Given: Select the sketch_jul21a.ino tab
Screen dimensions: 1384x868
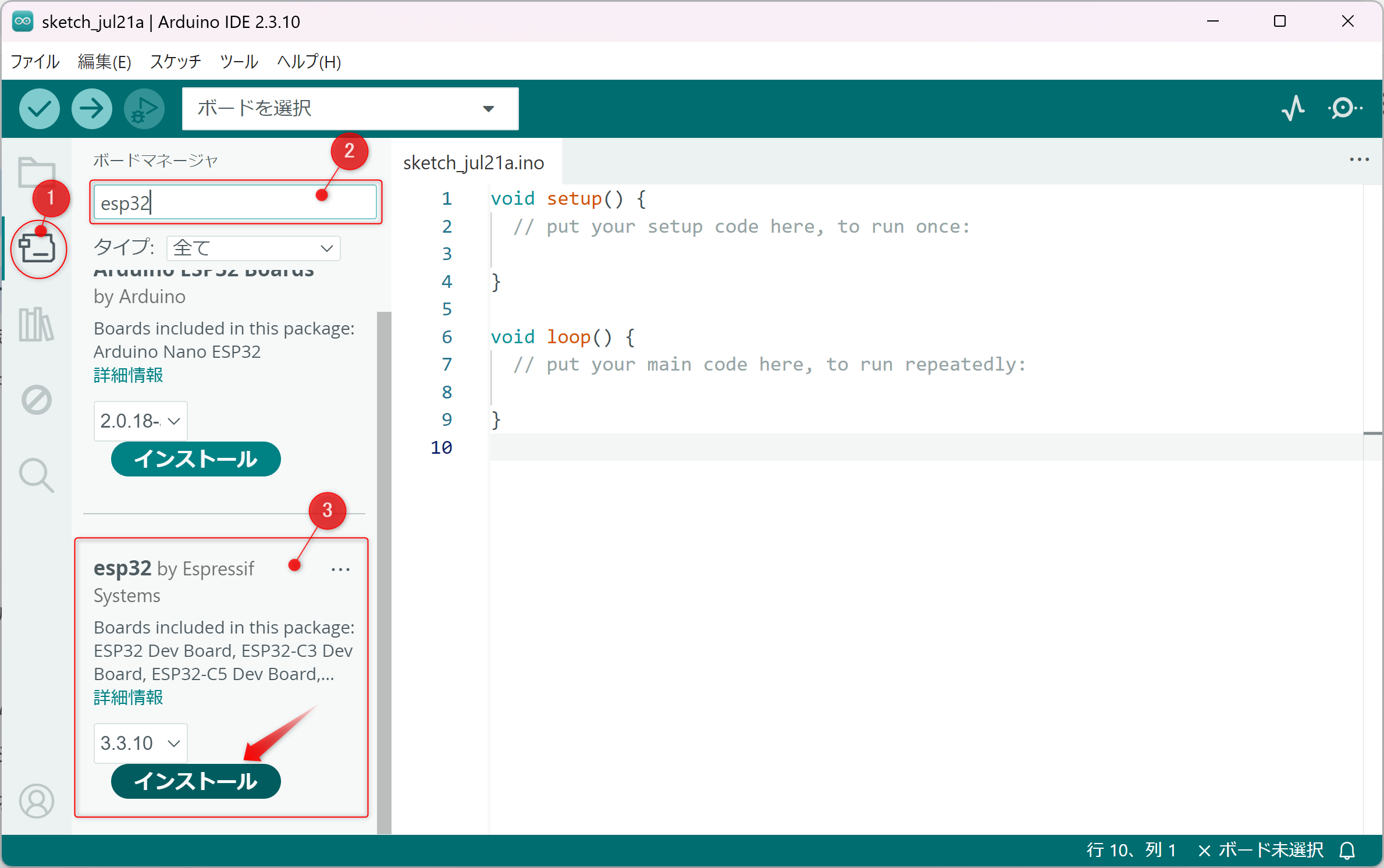Looking at the screenshot, I should pos(474,162).
